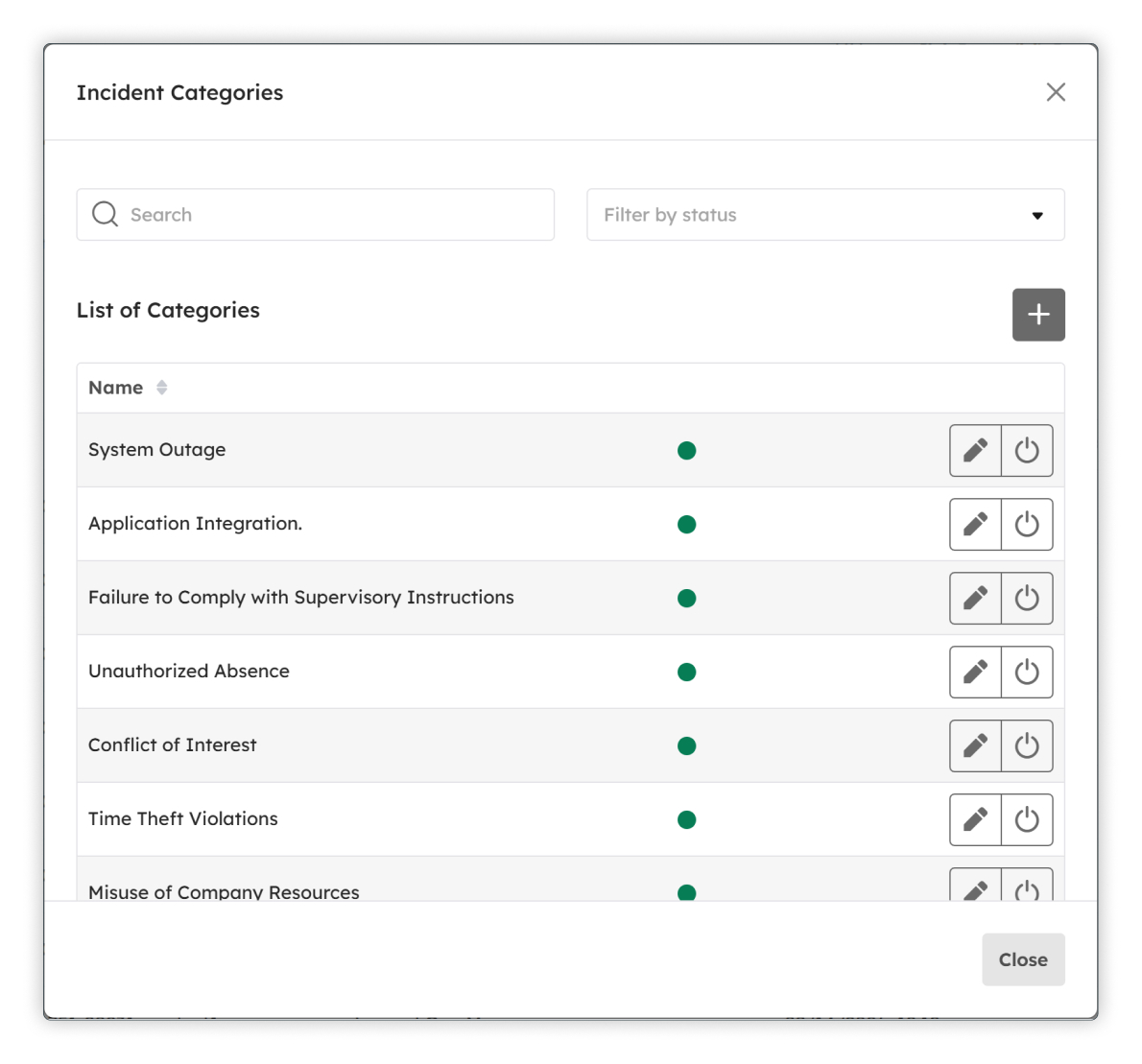Deactivate Failure to Comply with Supervisory Instructions
The height and width of the screenshot is (1064, 1142).
coord(1027,598)
